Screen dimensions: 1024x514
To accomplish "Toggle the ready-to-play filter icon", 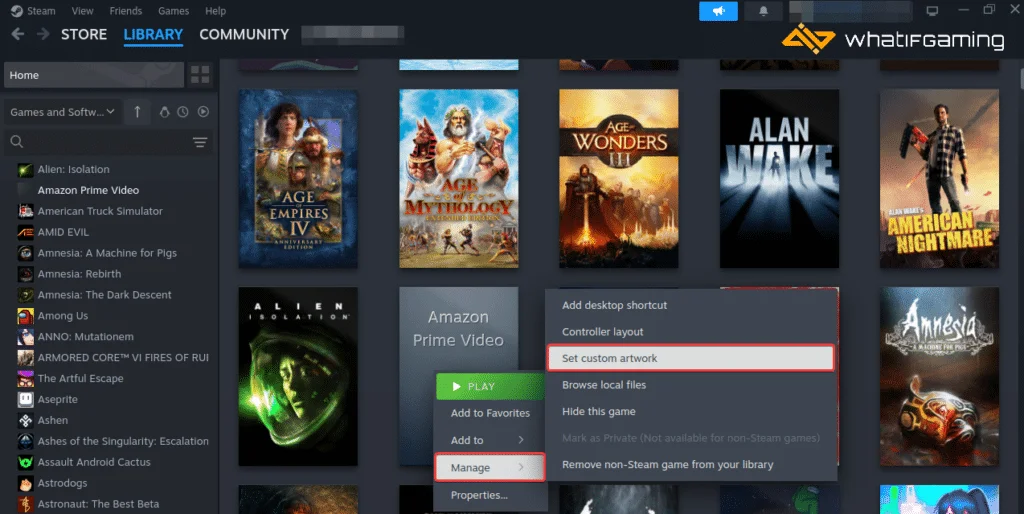I will (203, 112).
